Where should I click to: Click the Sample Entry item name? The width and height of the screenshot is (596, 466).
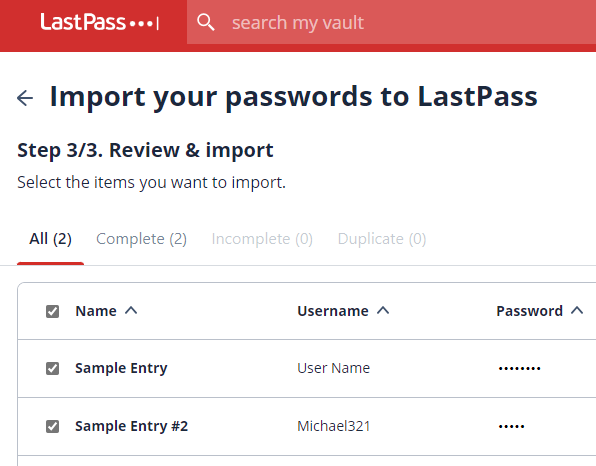(121, 368)
